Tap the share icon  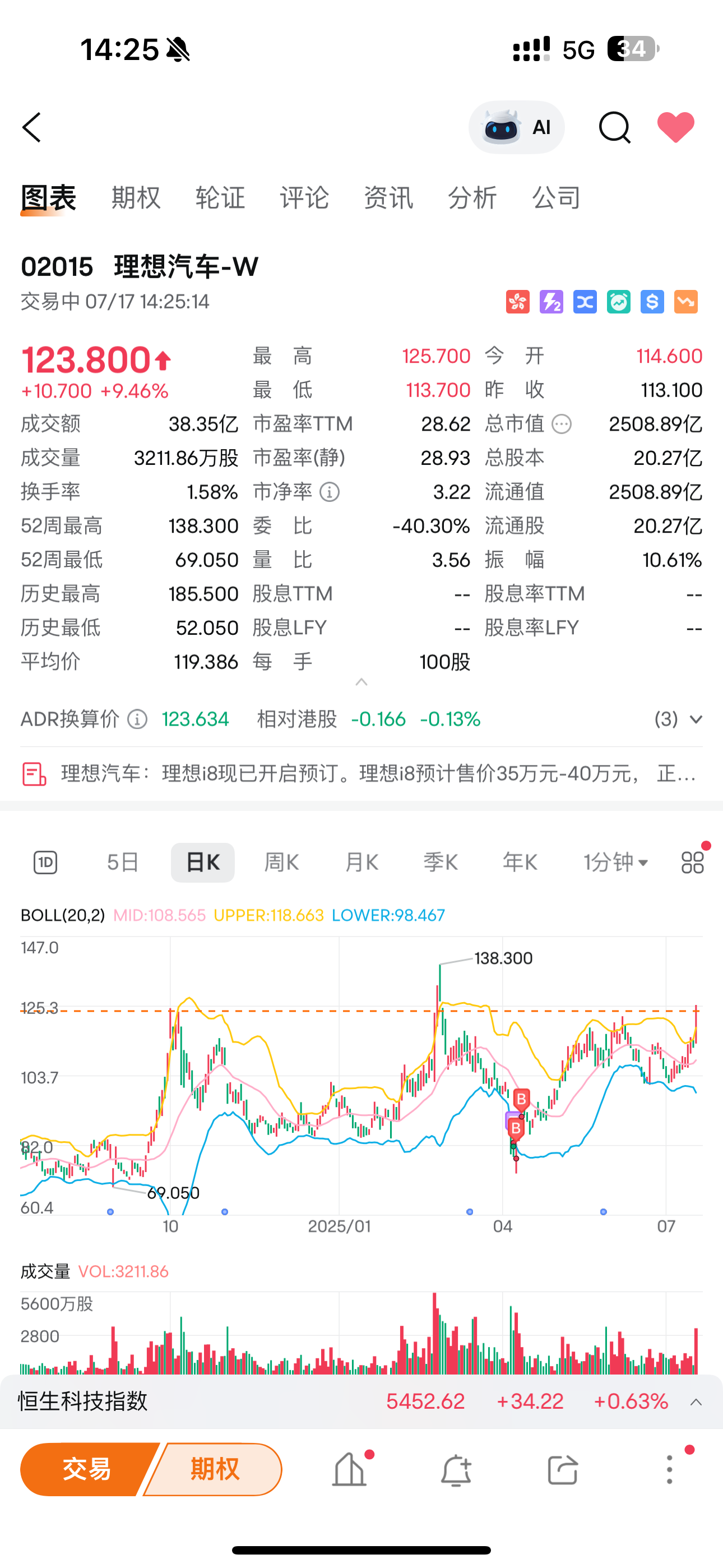[x=562, y=1469]
